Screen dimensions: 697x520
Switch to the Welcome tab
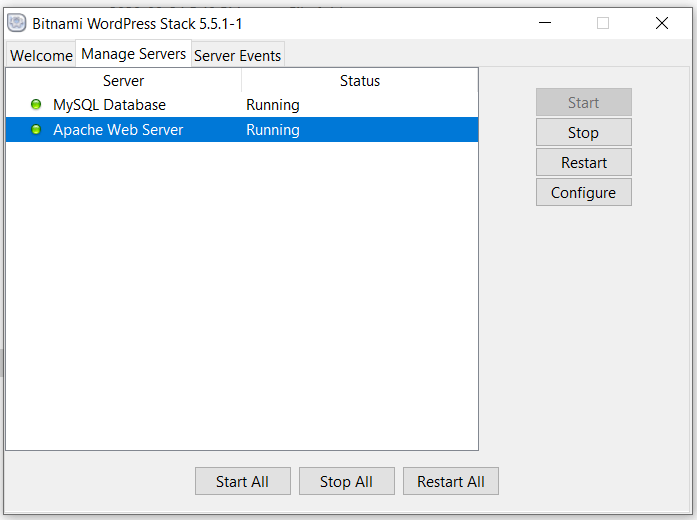pos(41,56)
